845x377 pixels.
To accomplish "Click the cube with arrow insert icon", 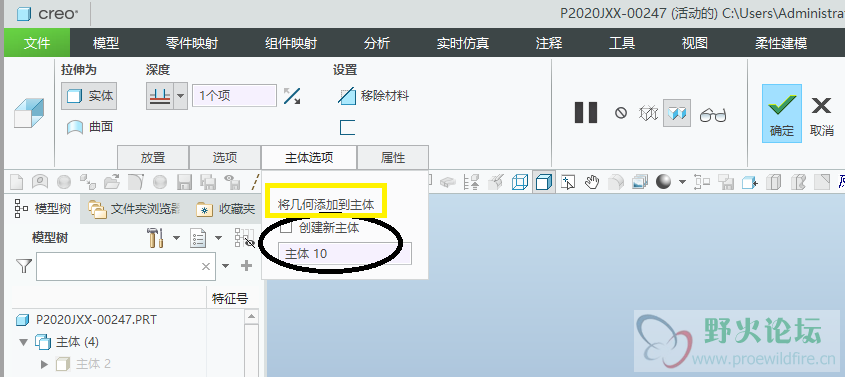I will click(750, 182).
